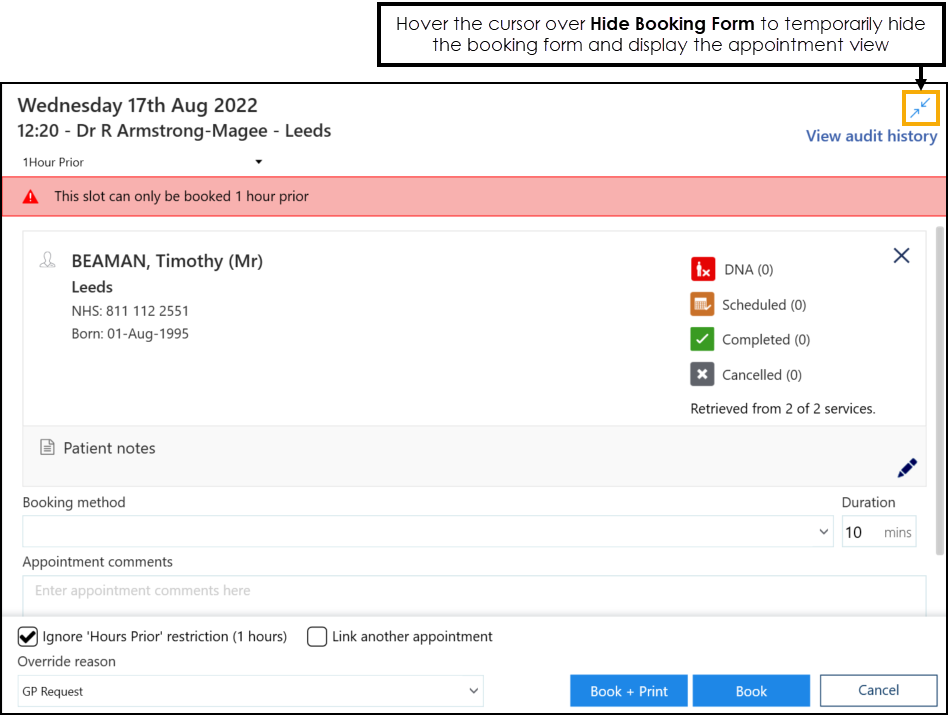
Task: Click the grey Cancelled appointments icon
Action: click(x=702, y=375)
